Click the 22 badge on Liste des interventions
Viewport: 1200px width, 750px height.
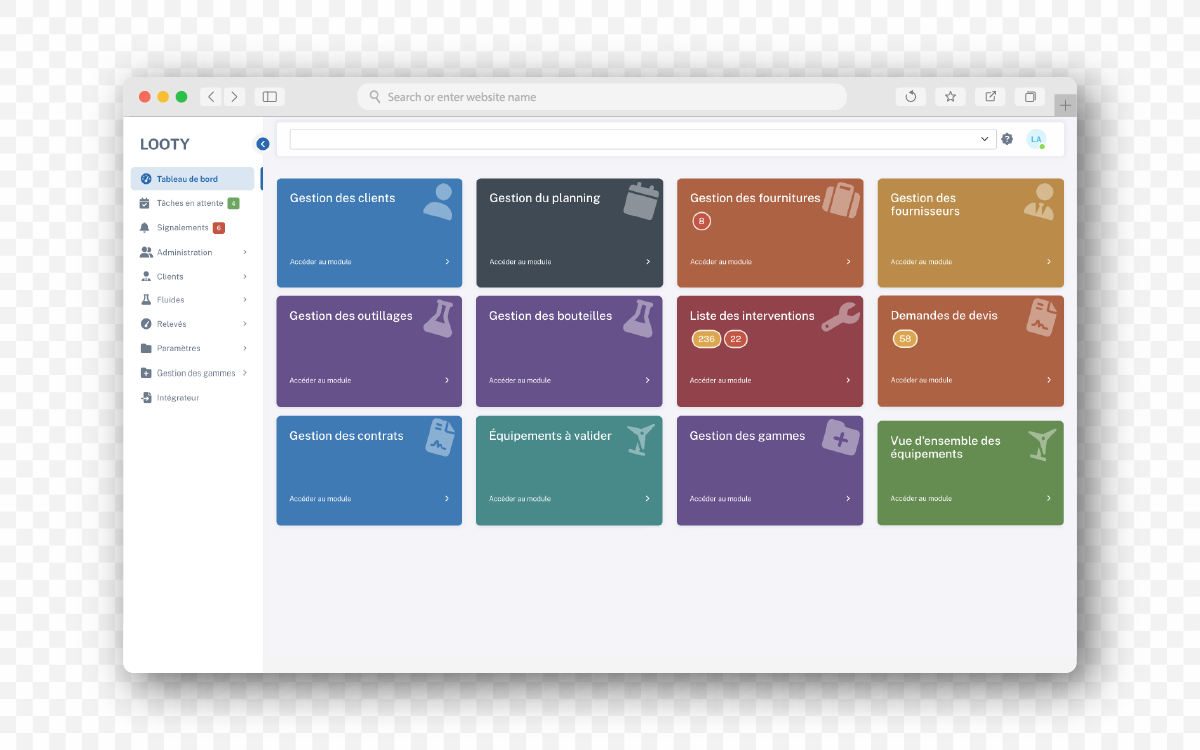click(x=736, y=339)
